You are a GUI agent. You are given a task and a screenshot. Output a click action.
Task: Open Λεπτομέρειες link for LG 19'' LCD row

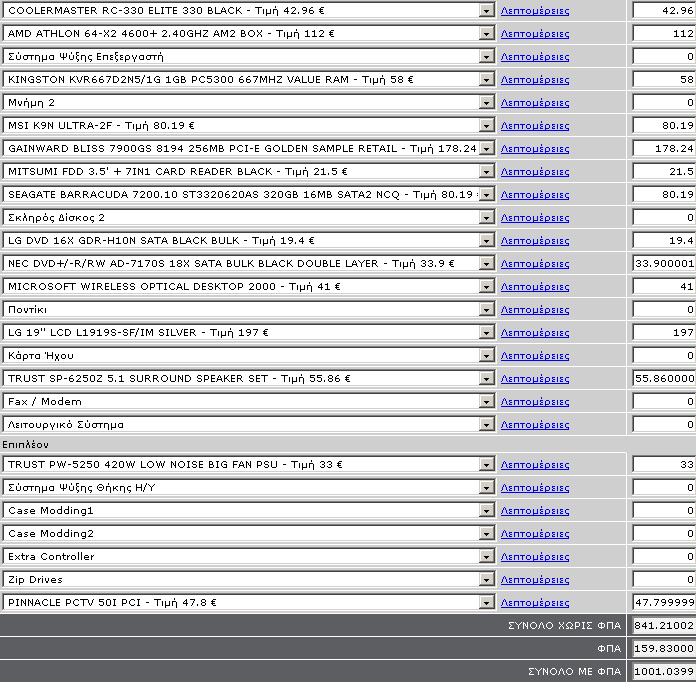[x=535, y=333]
